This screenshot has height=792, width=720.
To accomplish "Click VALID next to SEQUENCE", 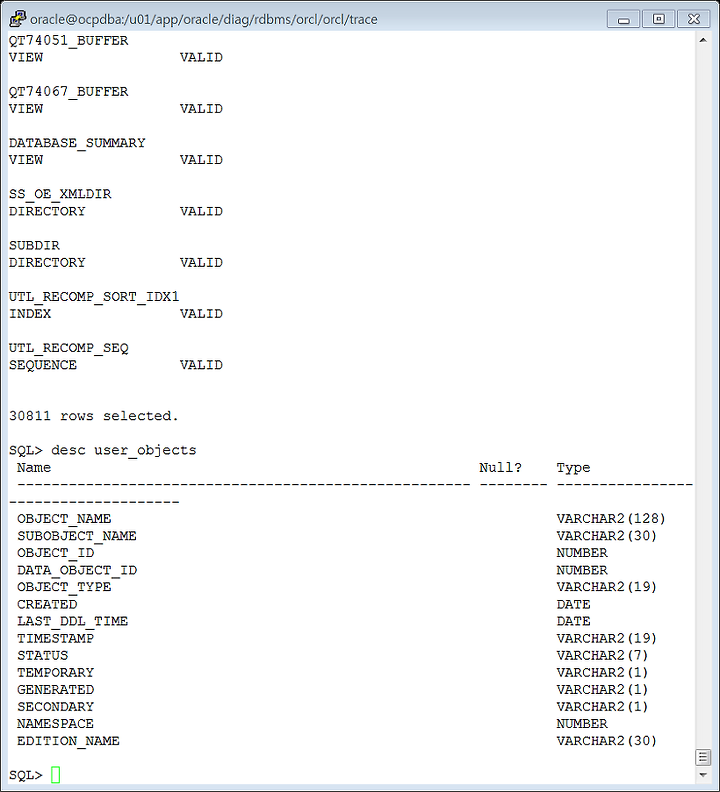I will [201, 365].
